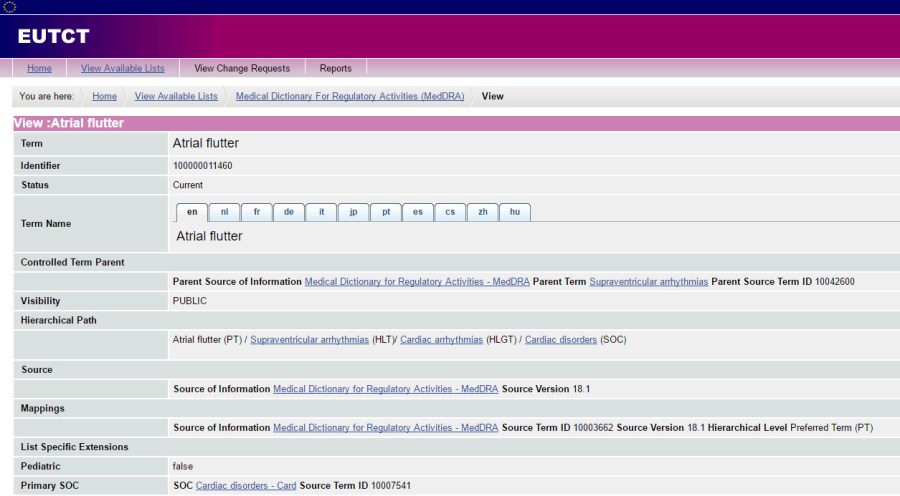Select the fr language tab
Viewport: 900px width, 496px height.
click(x=256, y=212)
